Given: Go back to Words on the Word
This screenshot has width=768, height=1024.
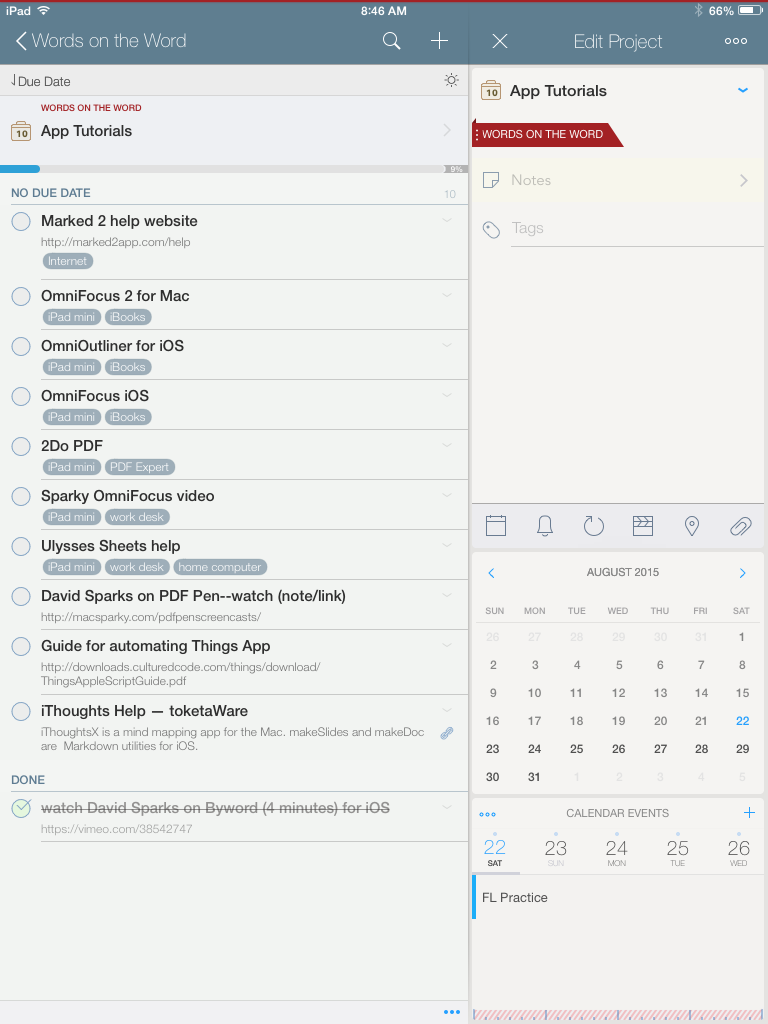Looking at the screenshot, I should pos(100,41).
